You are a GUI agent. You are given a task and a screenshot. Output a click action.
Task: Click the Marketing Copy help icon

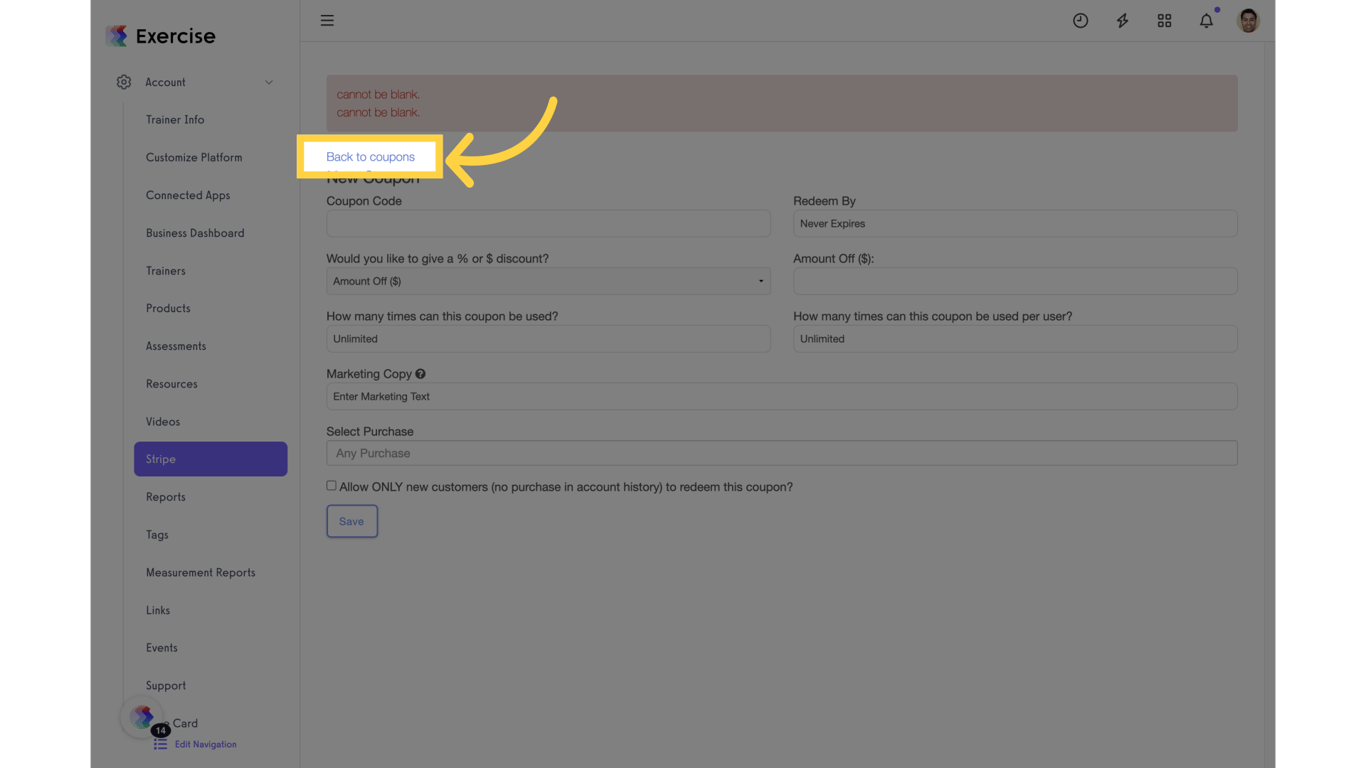421,374
